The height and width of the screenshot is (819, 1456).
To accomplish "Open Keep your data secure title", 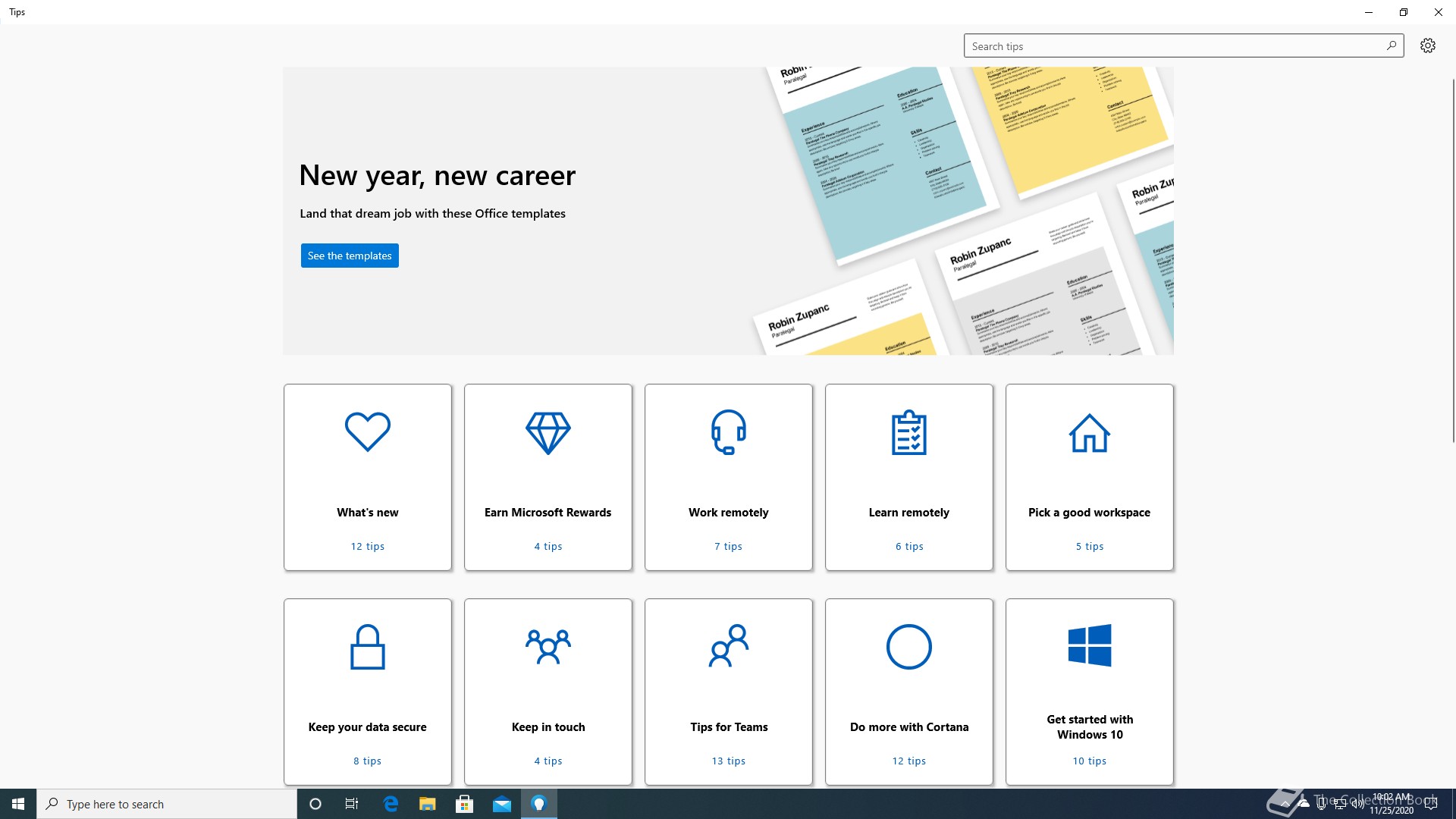I will click(368, 727).
